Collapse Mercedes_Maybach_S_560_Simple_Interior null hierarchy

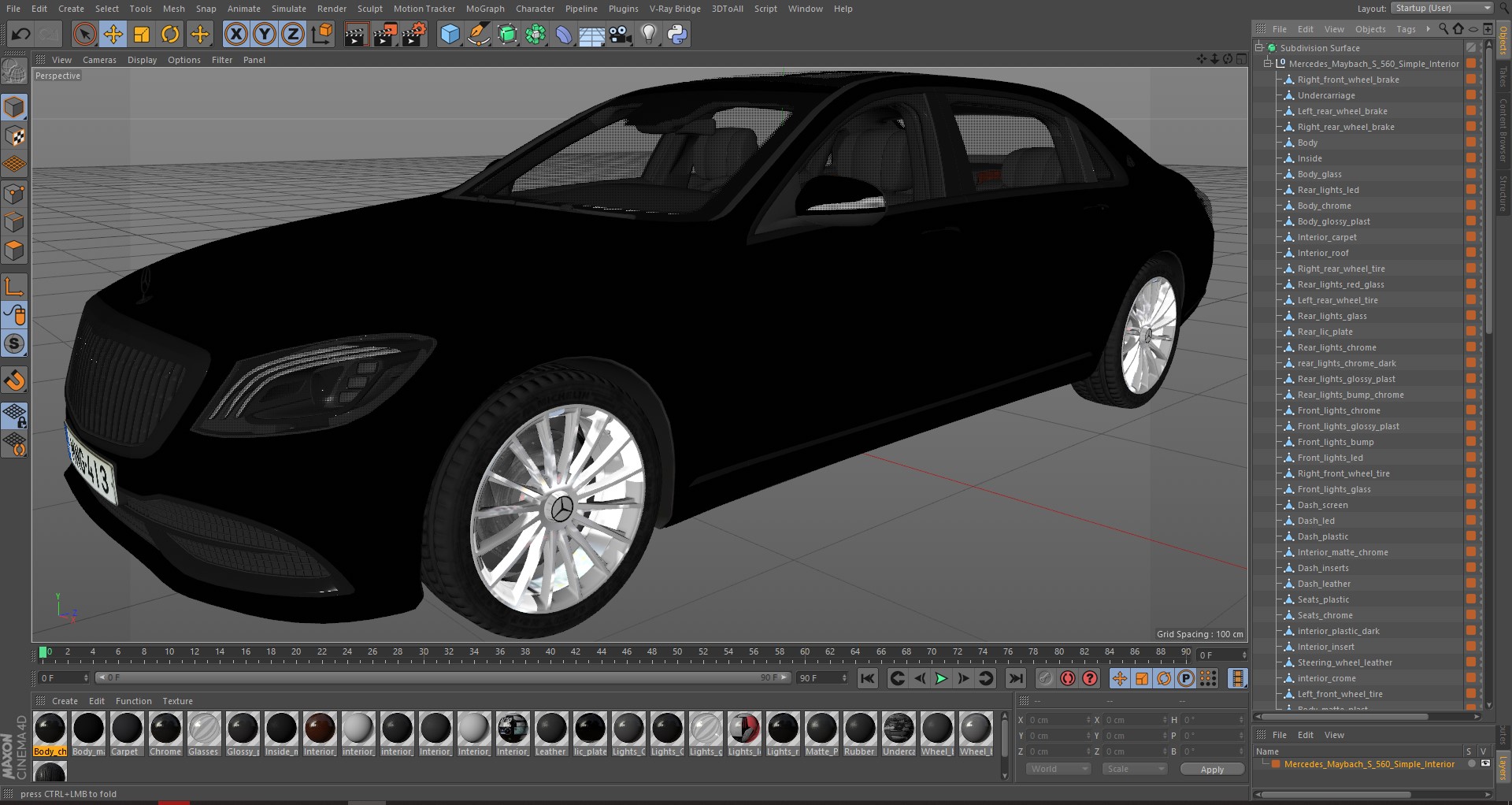point(1268,64)
